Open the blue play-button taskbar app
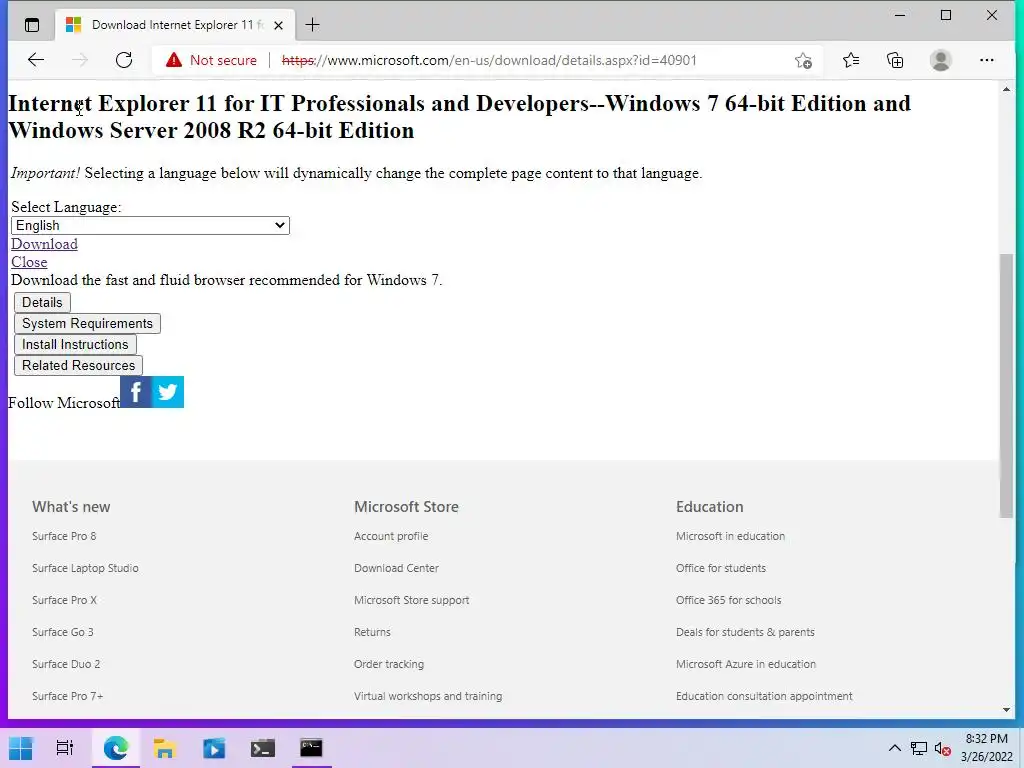This screenshot has width=1024, height=768. coord(214,748)
